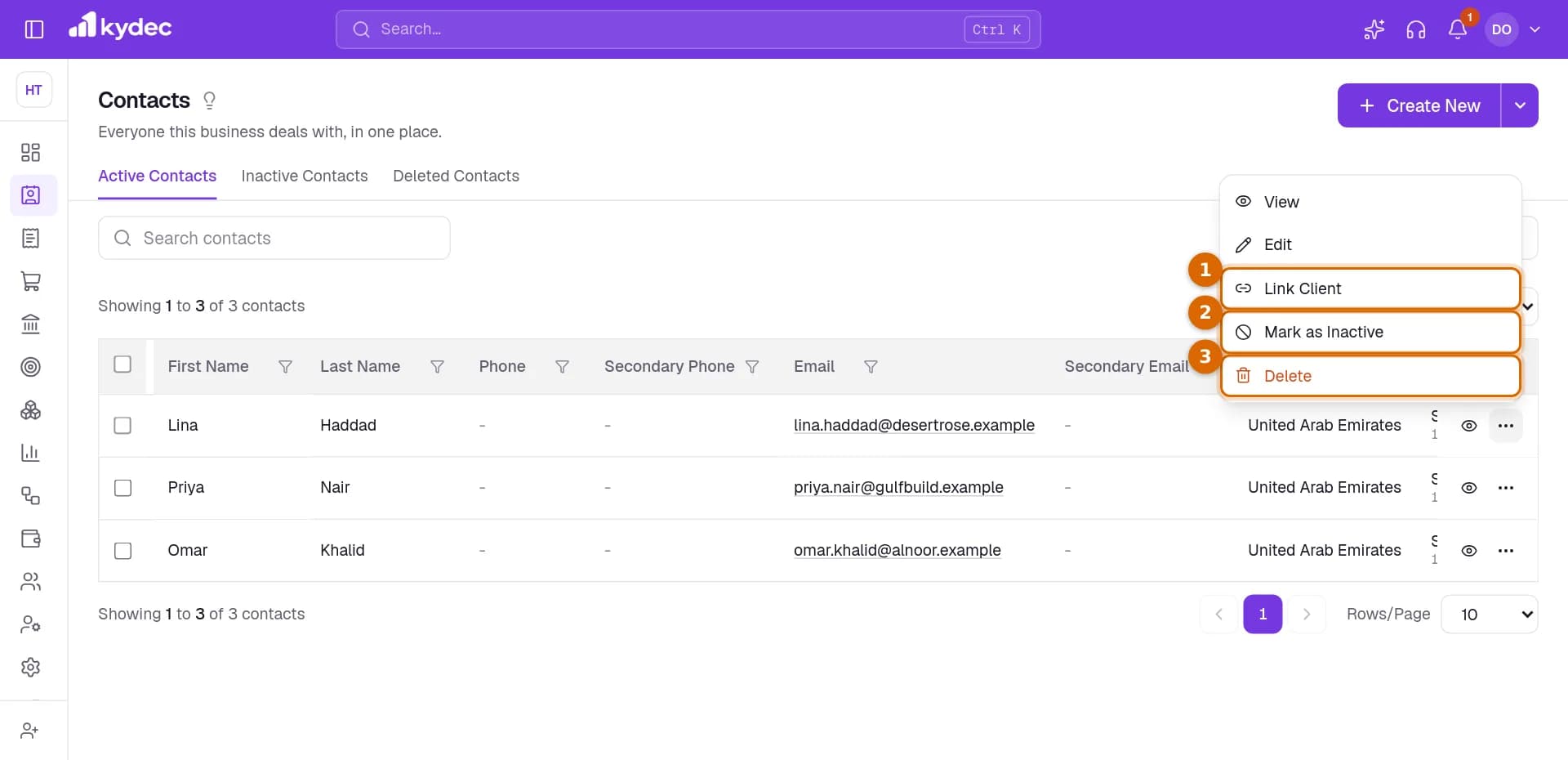Expand the Create New dropdown arrow
Viewport: 1568px width, 760px height.
click(1520, 105)
